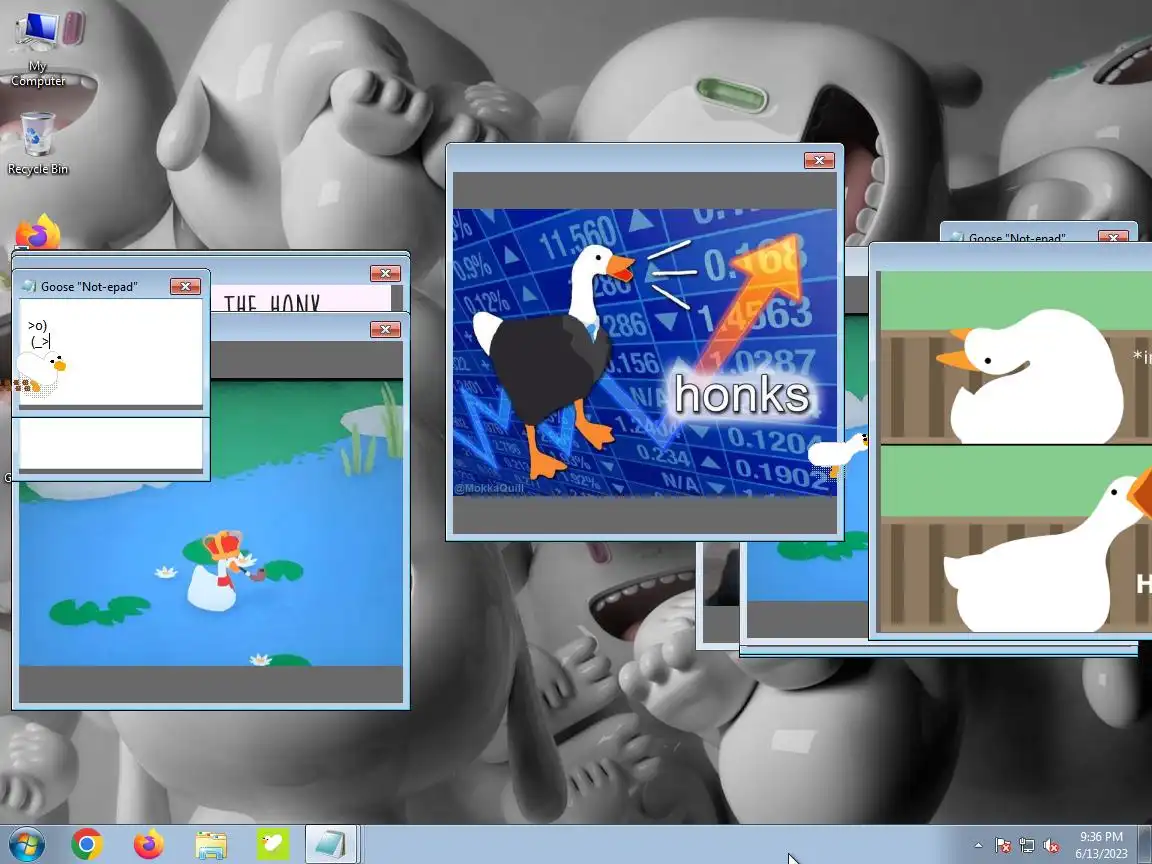Image resolution: width=1152 pixels, height=864 pixels.
Task: Click the muted volume speaker icon
Action: point(1051,846)
